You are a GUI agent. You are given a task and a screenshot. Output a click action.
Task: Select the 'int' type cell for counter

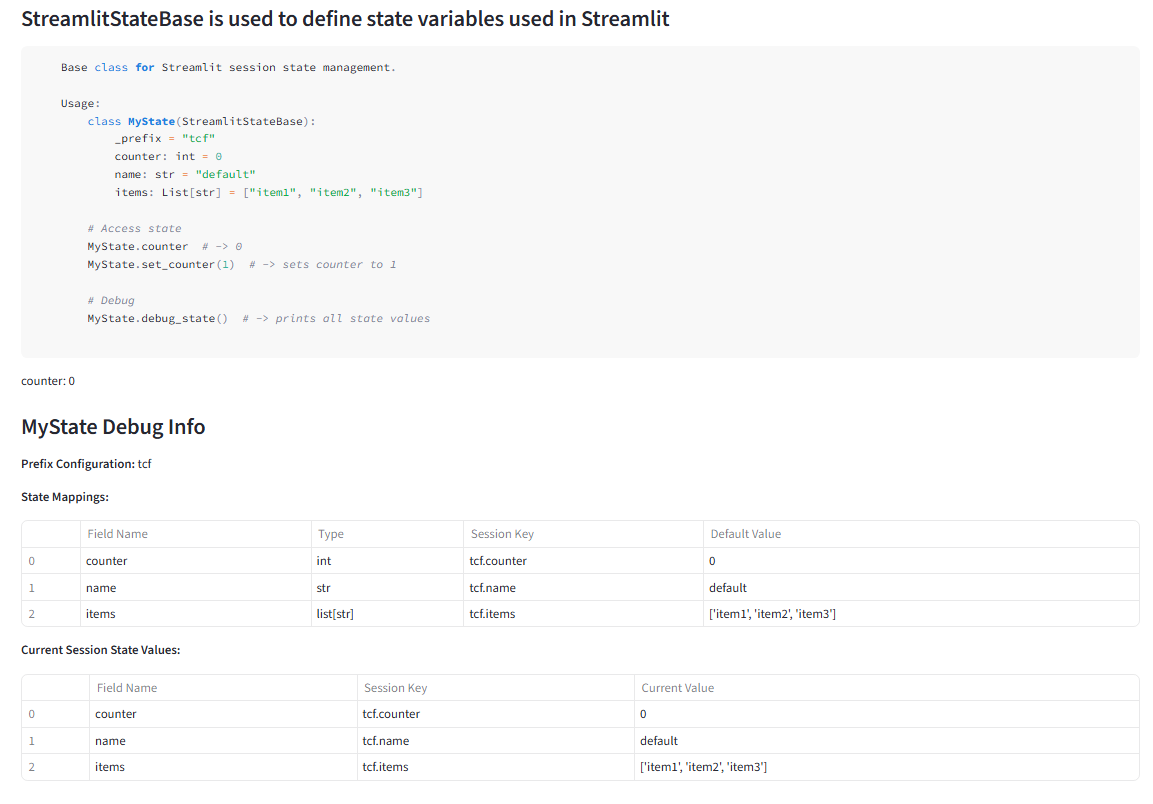388,561
